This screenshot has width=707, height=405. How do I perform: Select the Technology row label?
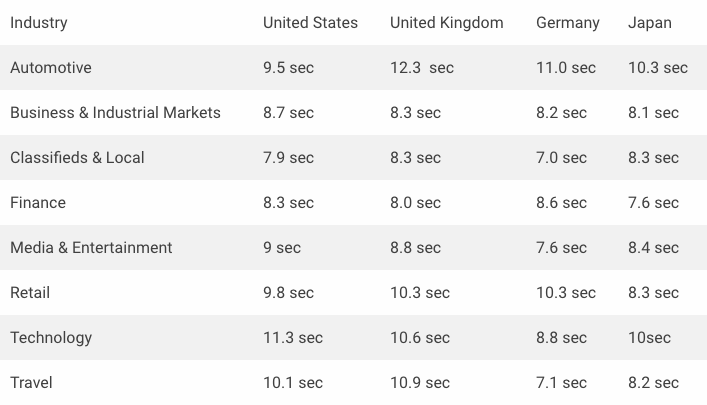click(51, 338)
